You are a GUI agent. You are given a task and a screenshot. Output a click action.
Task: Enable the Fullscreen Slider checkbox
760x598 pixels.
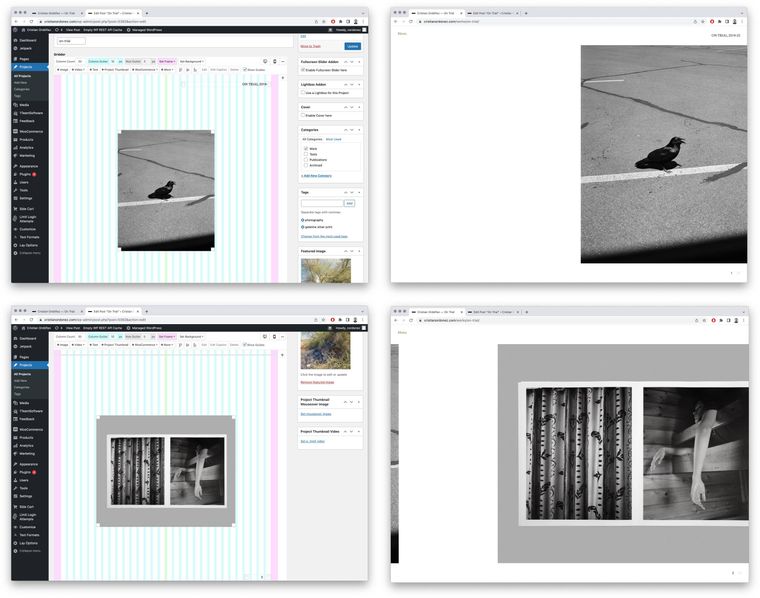pyautogui.click(x=304, y=70)
